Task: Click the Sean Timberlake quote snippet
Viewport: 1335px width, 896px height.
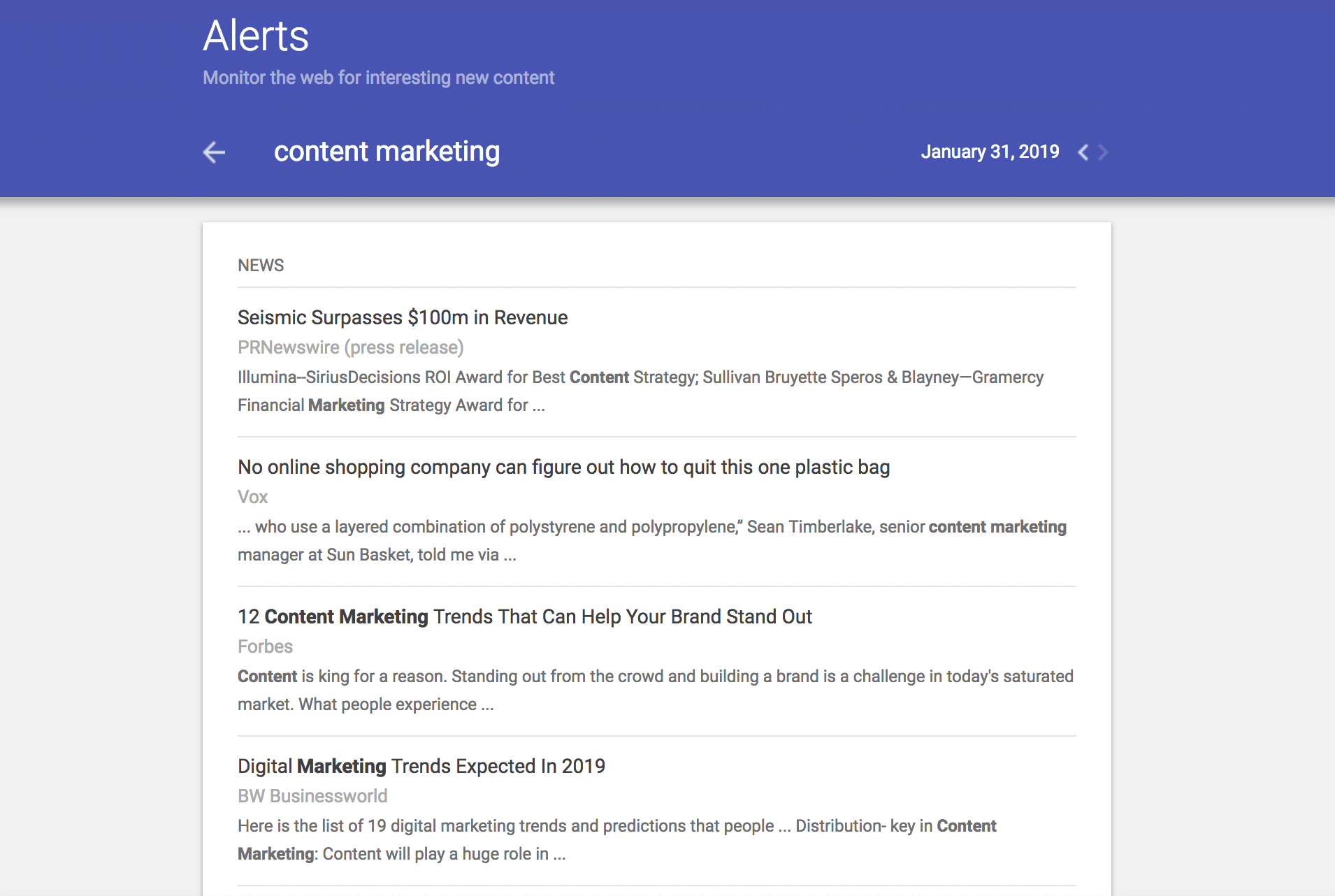Action: click(651, 540)
